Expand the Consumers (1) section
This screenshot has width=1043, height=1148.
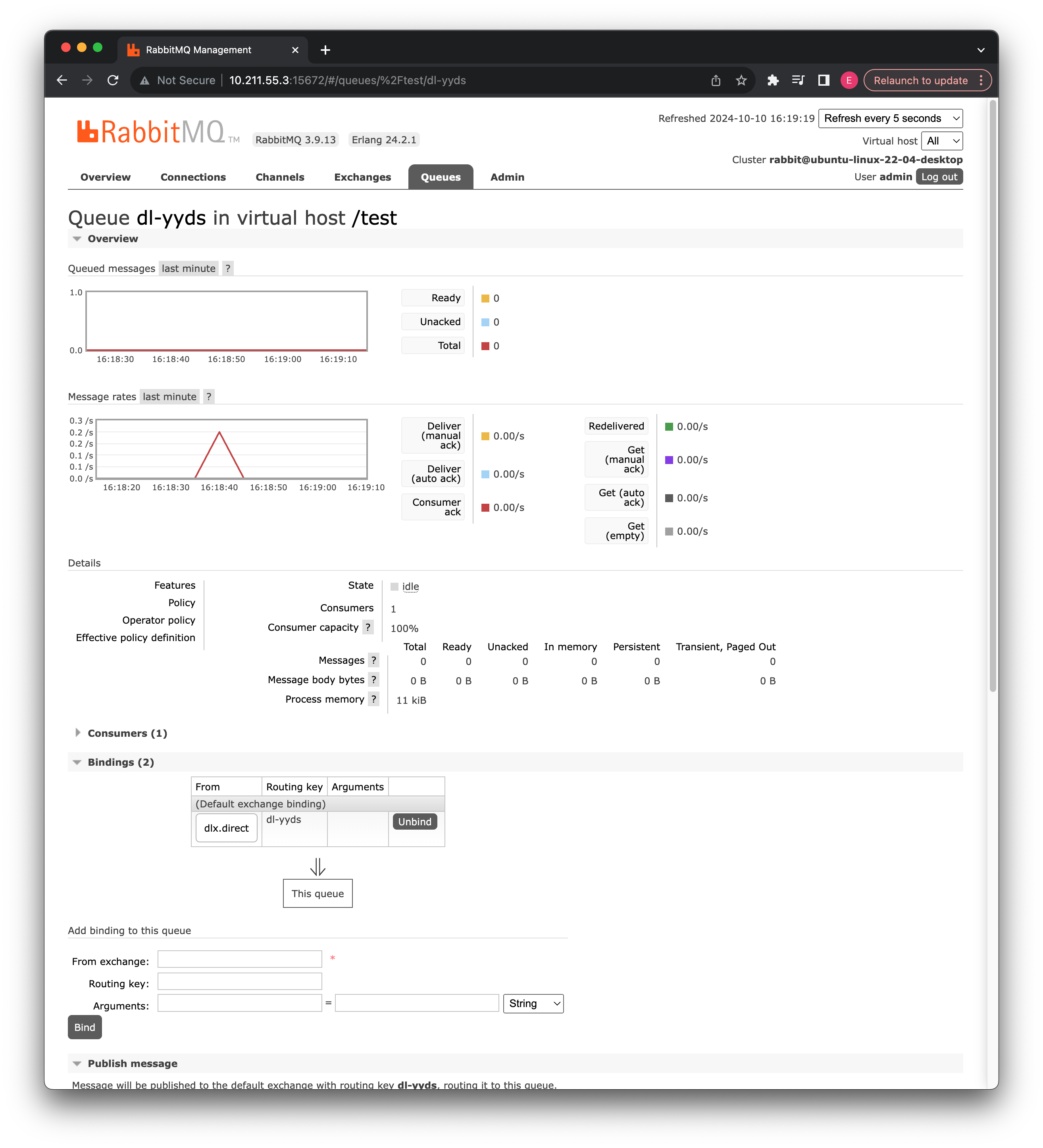coord(127,733)
